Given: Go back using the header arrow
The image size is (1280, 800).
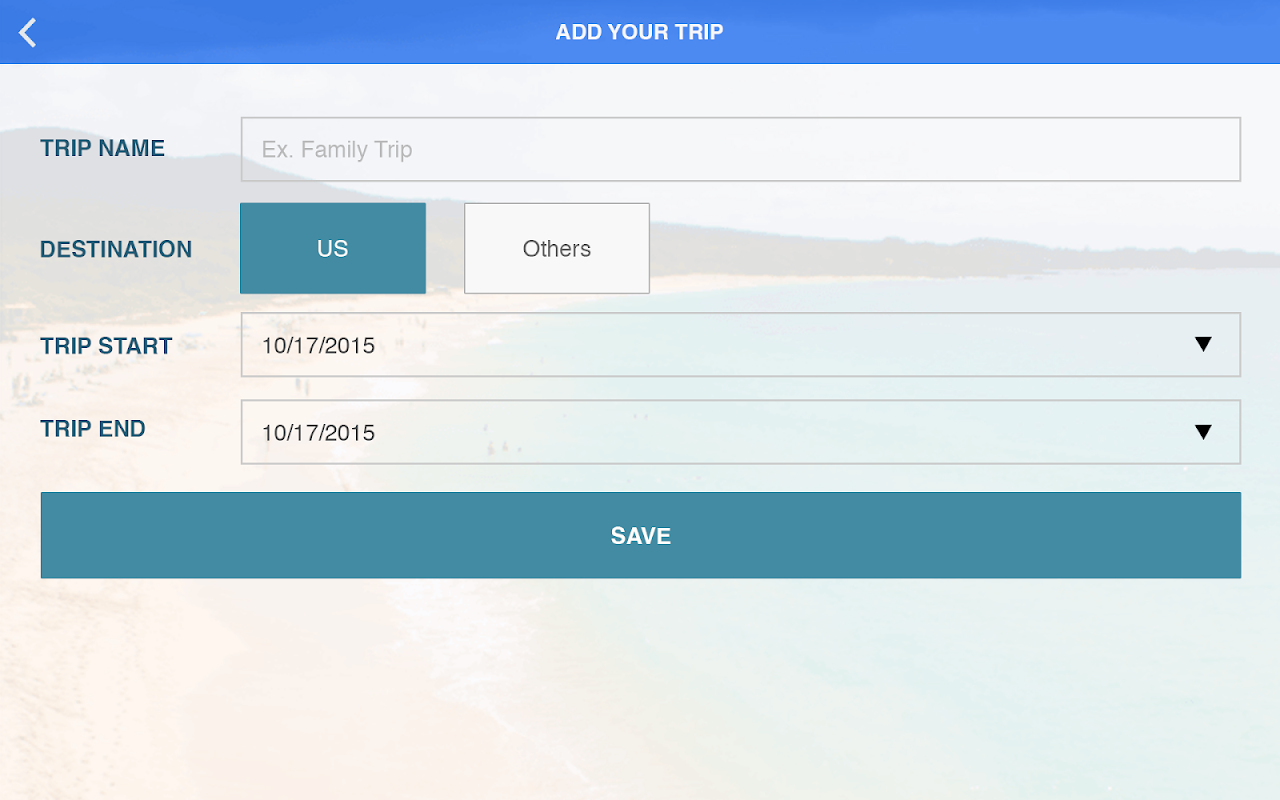Looking at the screenshot, I should click(28, 32).
